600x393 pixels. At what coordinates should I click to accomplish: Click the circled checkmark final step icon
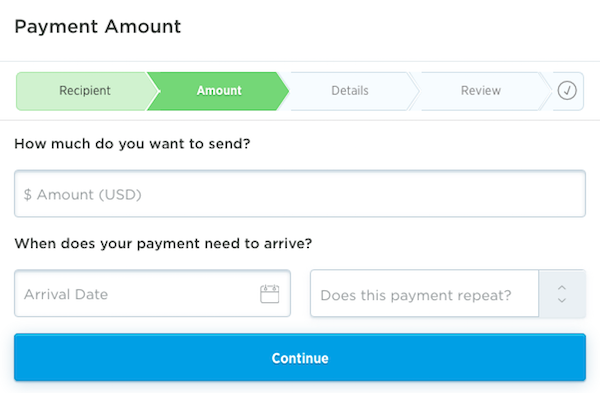pyautogui.click(x=567, y=91)
